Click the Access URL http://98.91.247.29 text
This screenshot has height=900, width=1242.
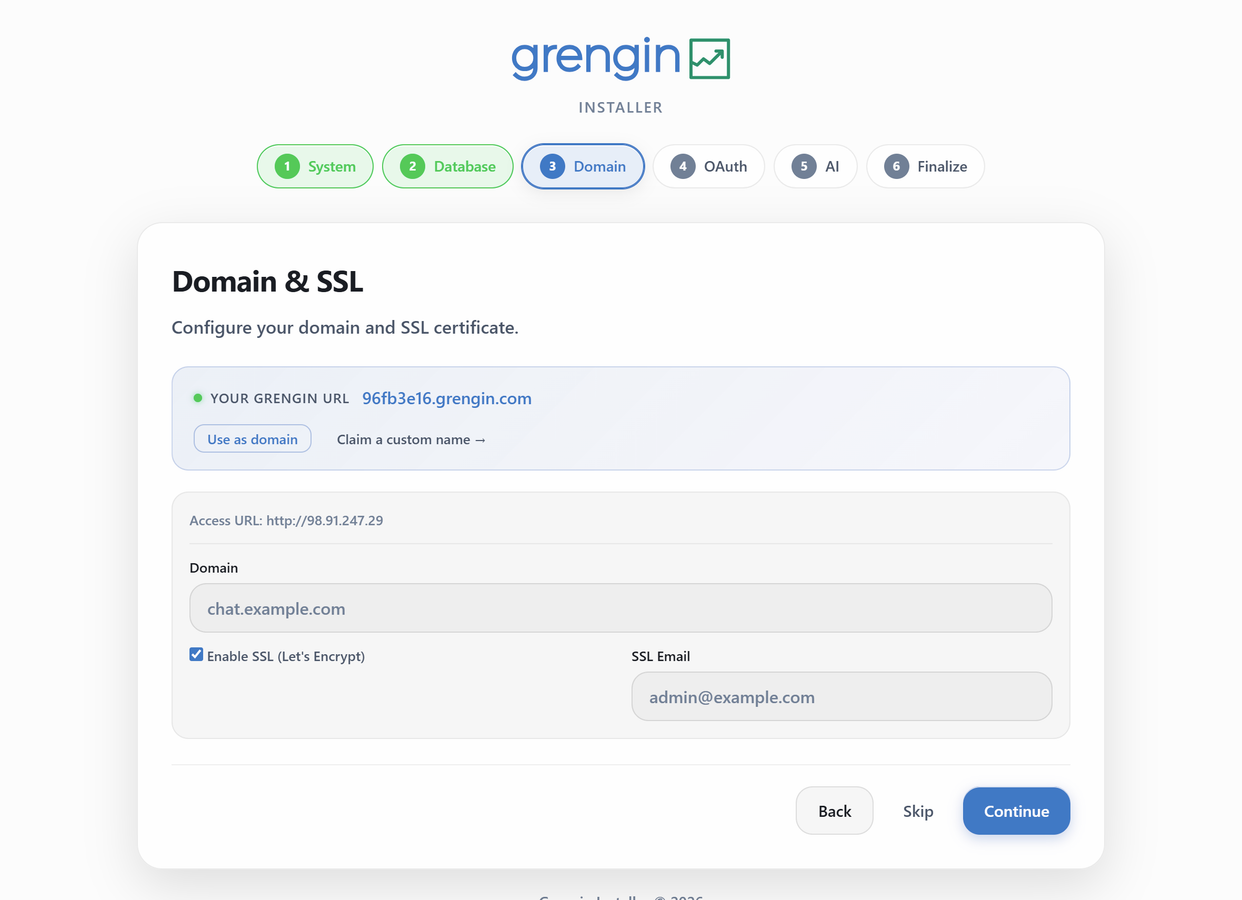click(286, 520)
